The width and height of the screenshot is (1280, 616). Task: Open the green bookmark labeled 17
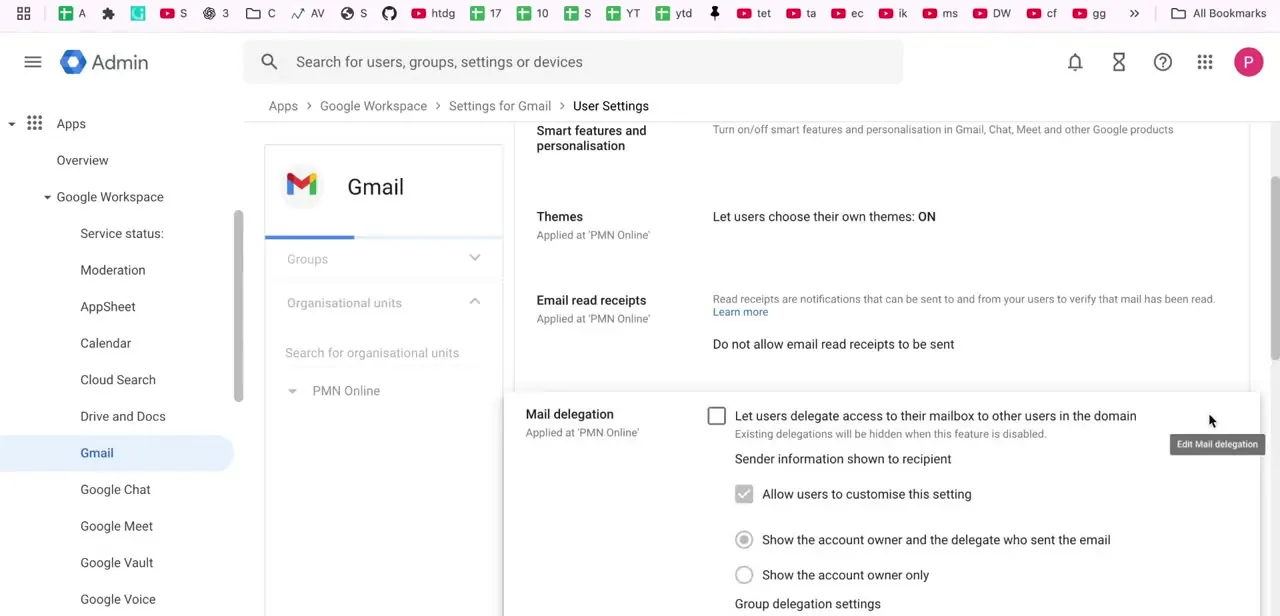click(486, 14)
